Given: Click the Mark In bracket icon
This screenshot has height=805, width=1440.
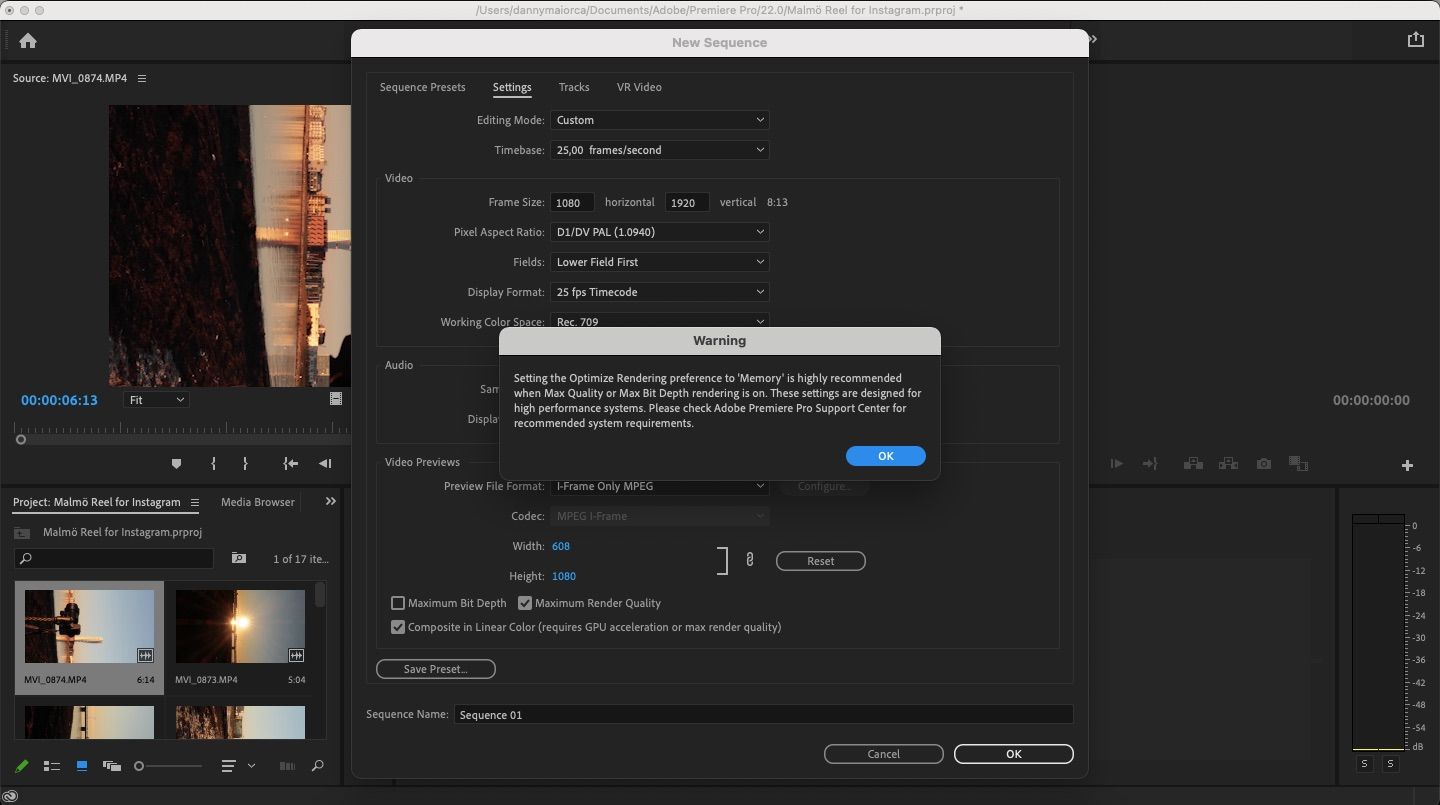Looking at the screenshot, I should [x=213, y=464].
